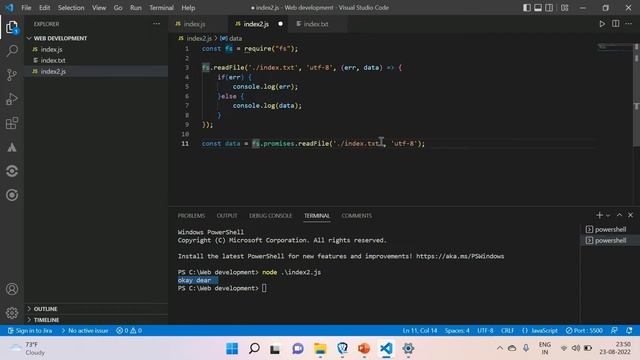Click the unsaved dot on index2.js tab
640x360 pixels.
[x=280, y=24]
